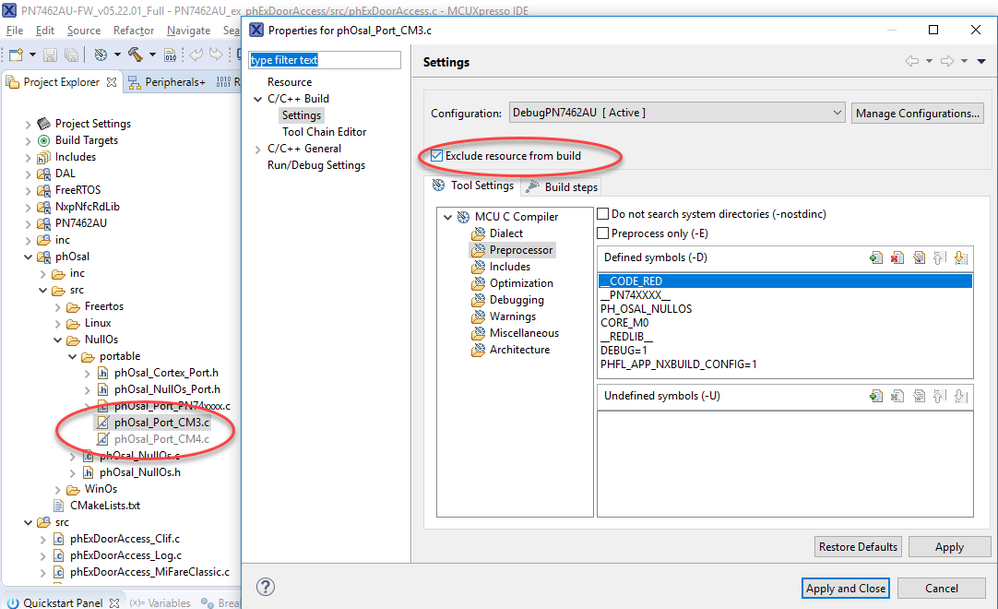998x609 pixels.
Task: Open the Source menu
Action: coord(83,31)
